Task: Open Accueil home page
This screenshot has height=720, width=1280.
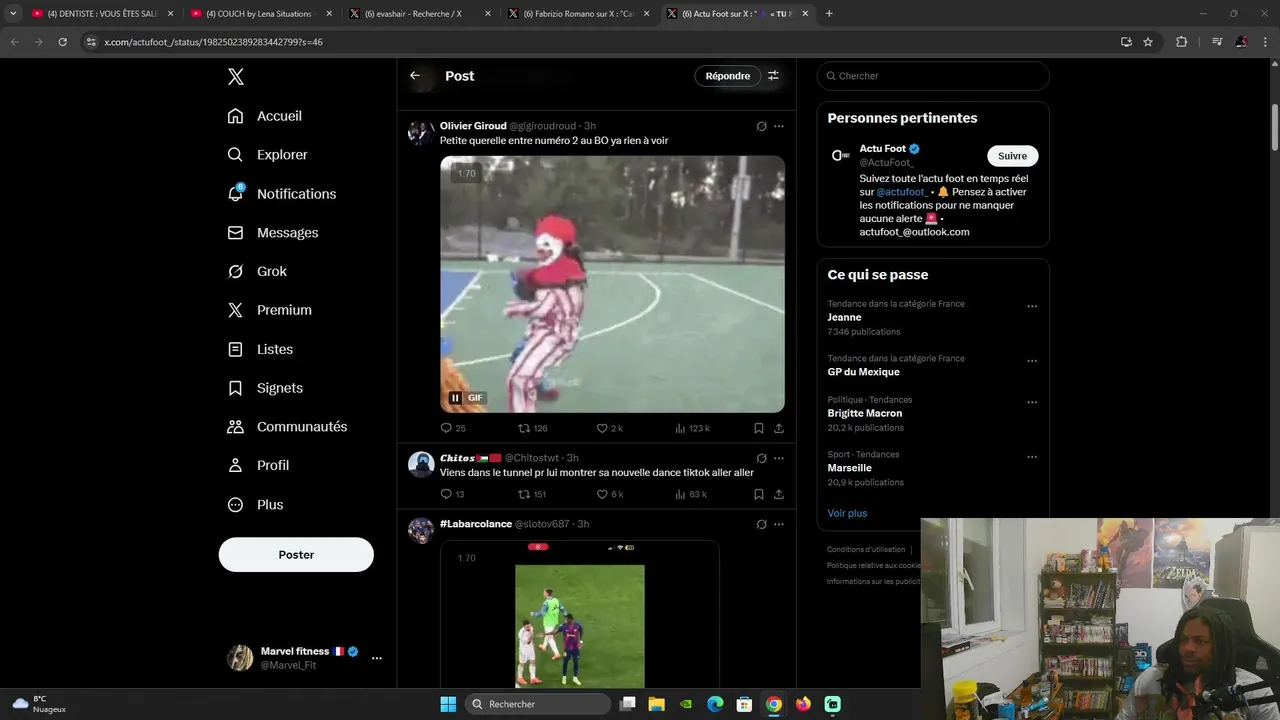Action: [x=265, y=116]
